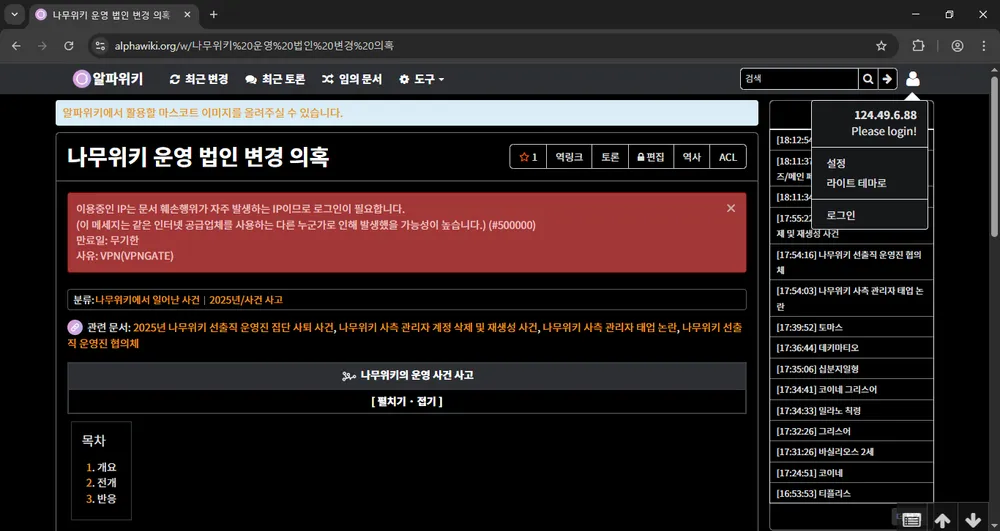Reload the page with refresh icon
The image size is (1000, 531).
coord(69,46)
